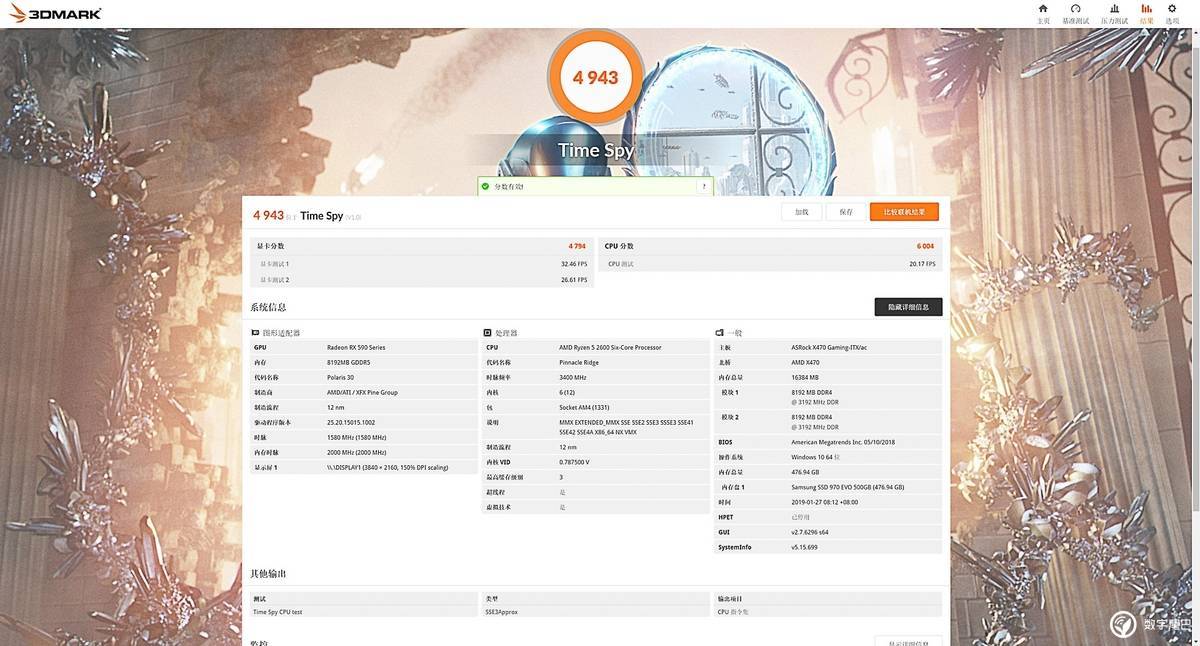Screen dimensions: 1200x646
Task: Click driver version 25.20.15015.1002
Action: [x=351, y=422]
